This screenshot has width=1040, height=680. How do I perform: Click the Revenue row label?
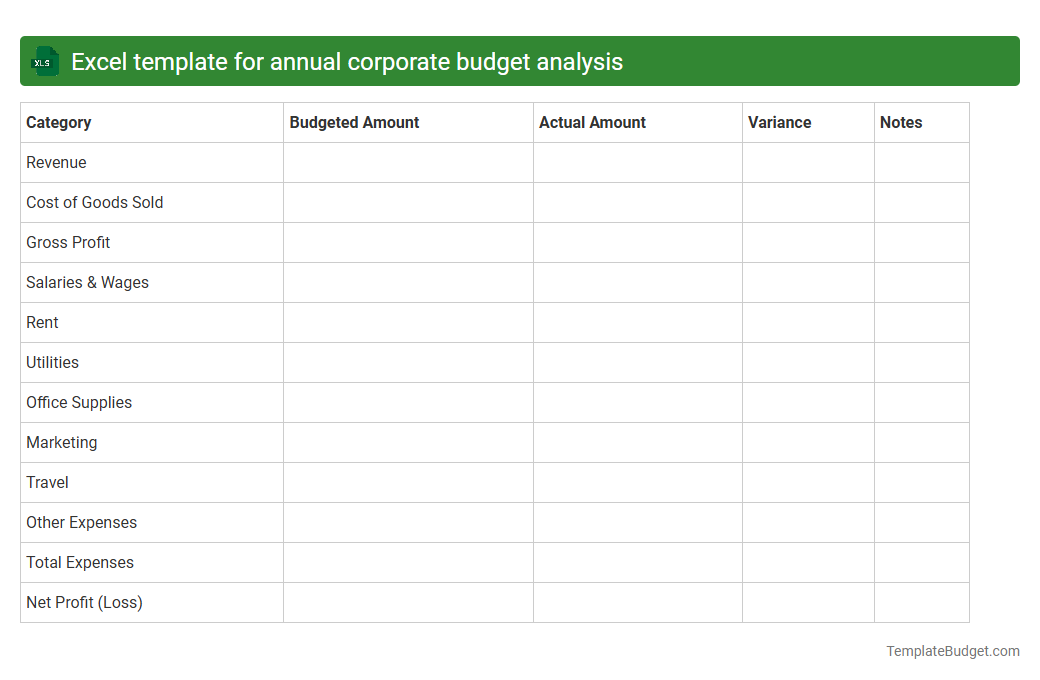(x=56, y=162)
